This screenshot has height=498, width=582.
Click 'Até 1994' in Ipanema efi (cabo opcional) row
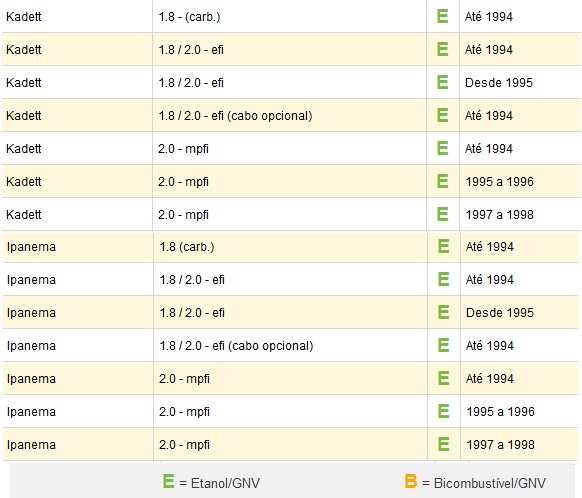pos(490,346)
